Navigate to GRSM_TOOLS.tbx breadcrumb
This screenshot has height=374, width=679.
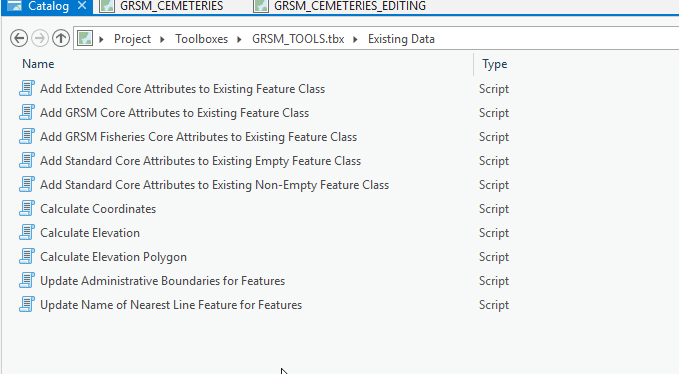pyautogui.click(x=298, y=39)
